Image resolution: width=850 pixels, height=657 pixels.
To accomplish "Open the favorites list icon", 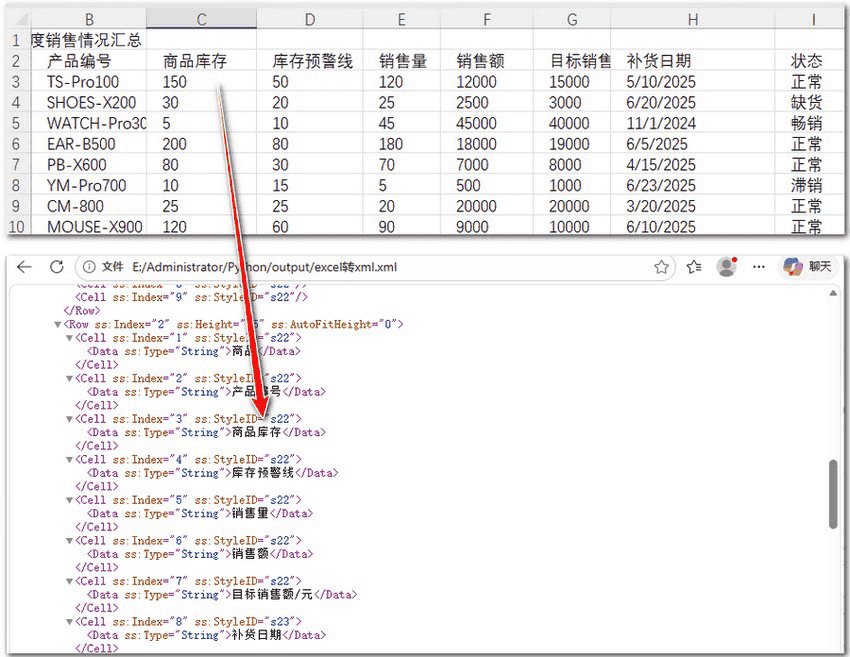I will coord(694,267).
